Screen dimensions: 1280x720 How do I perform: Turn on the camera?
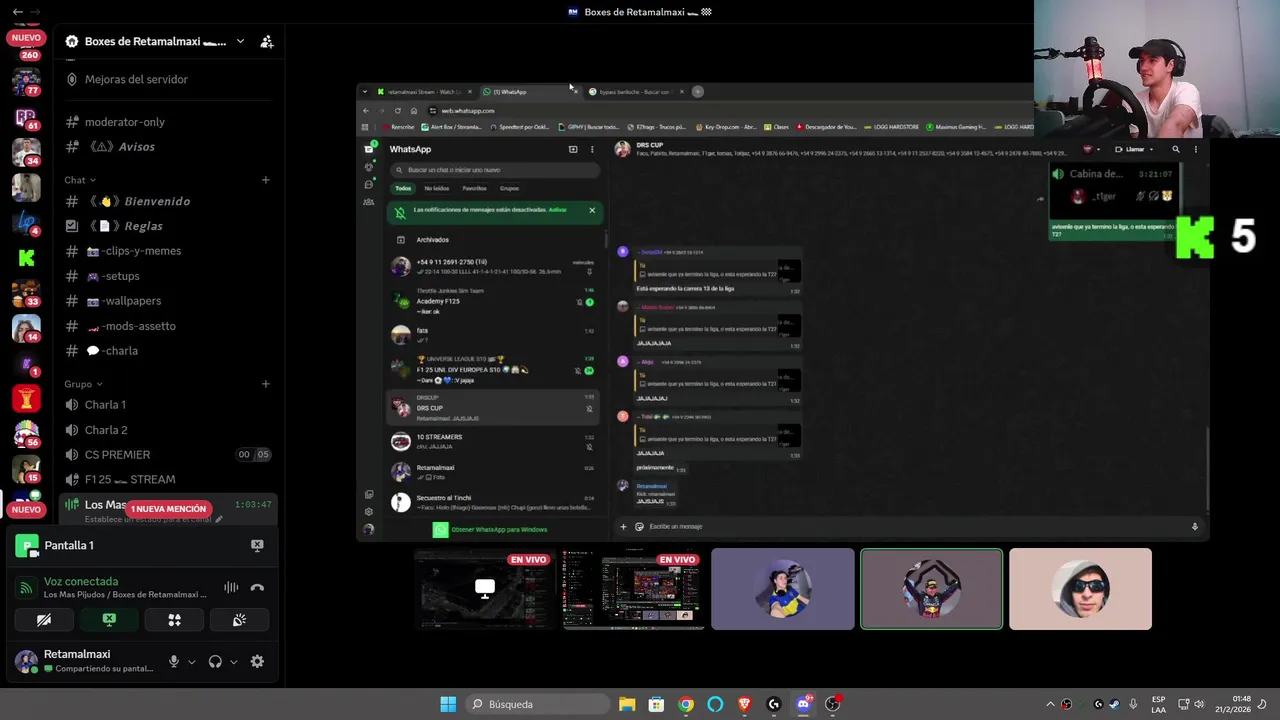click(x=44, y=620)
